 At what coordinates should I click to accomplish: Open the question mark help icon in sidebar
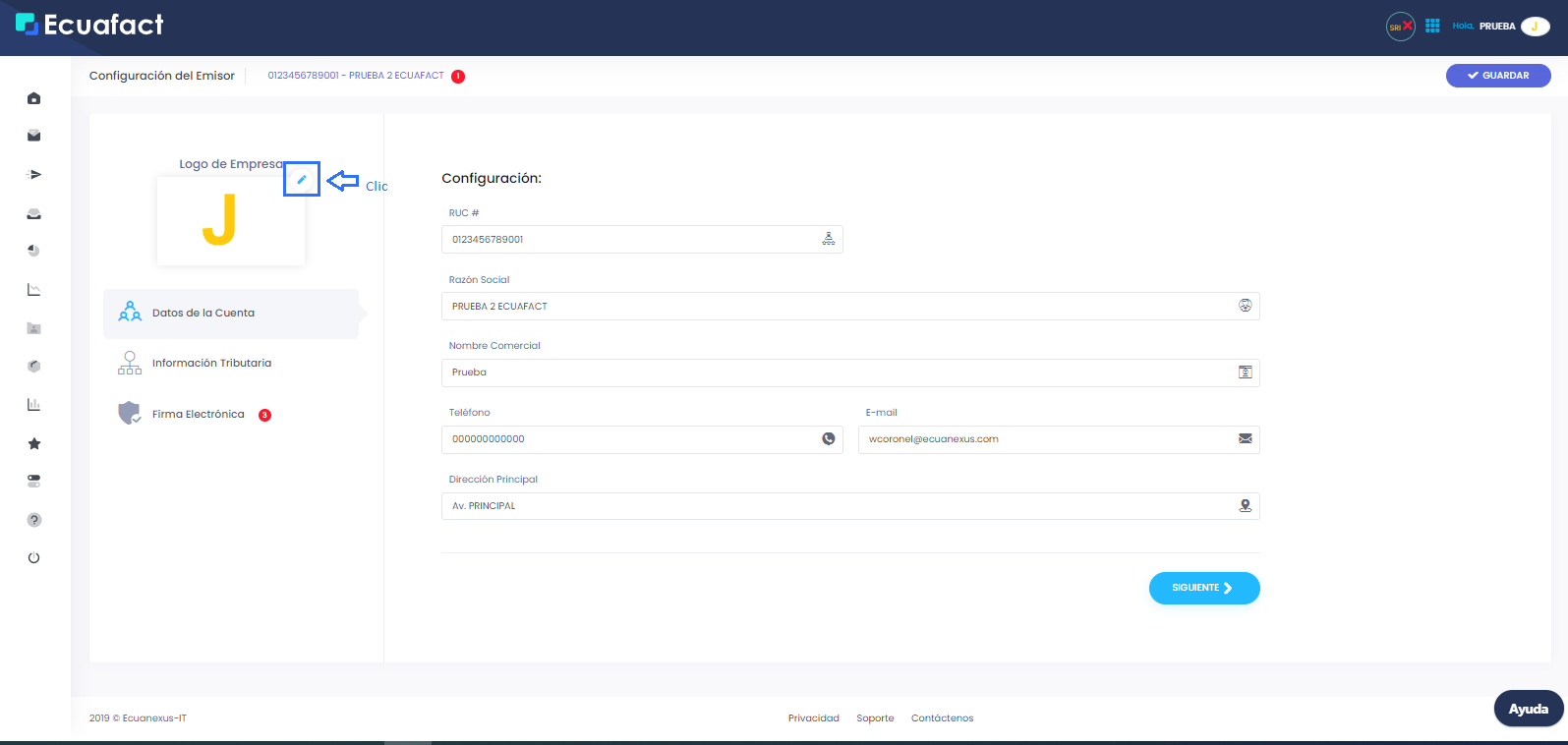point(34,520)
